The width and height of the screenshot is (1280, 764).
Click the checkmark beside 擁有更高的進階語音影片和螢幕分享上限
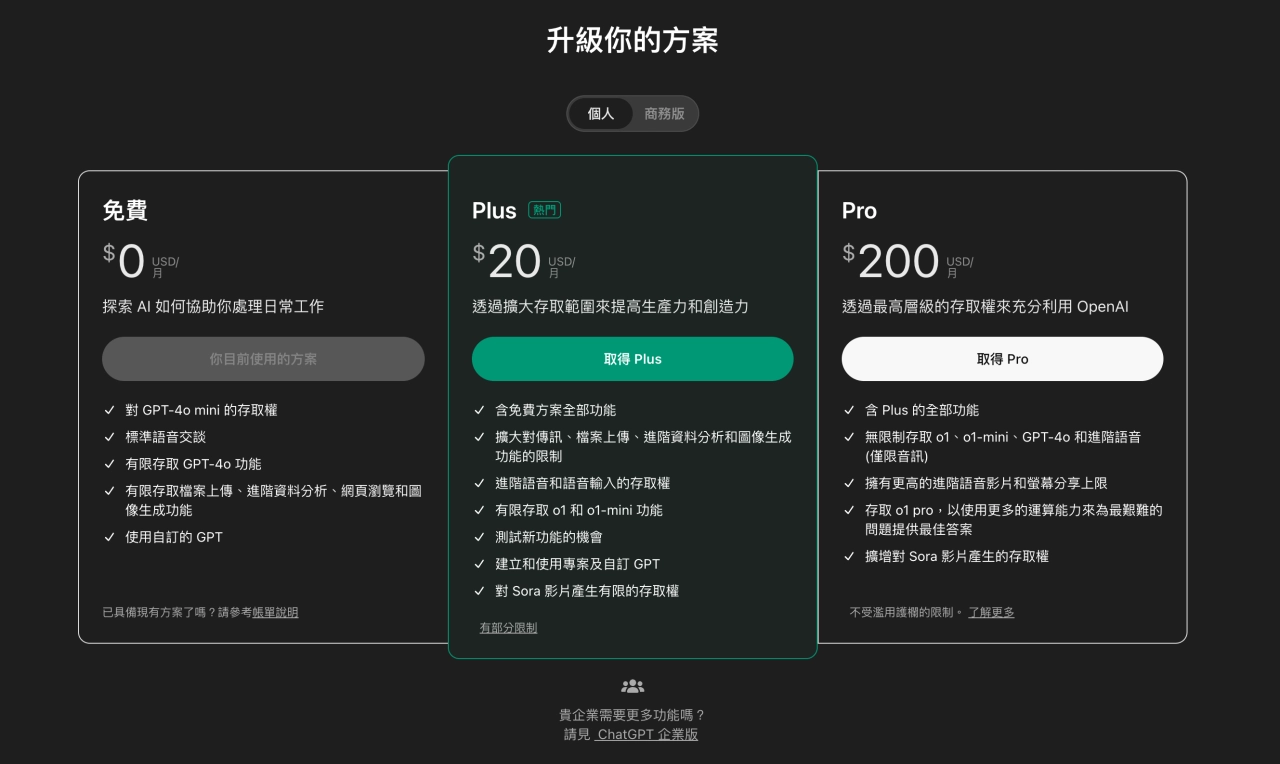849,483
